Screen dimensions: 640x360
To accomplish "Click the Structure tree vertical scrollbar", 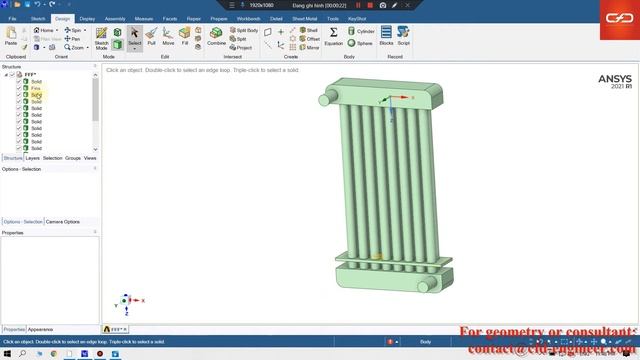I will click(95, 100).
